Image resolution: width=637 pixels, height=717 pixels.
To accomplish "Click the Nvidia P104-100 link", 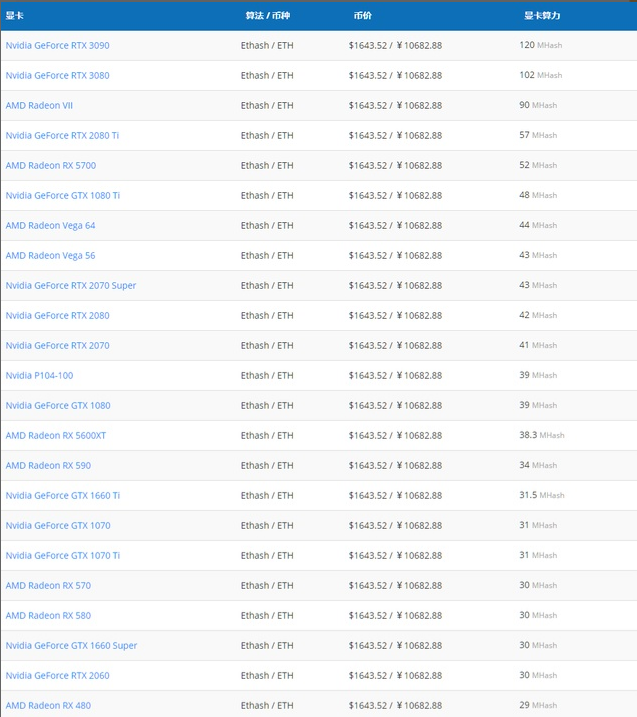I will pyautogui.click(x=39, y=376).
